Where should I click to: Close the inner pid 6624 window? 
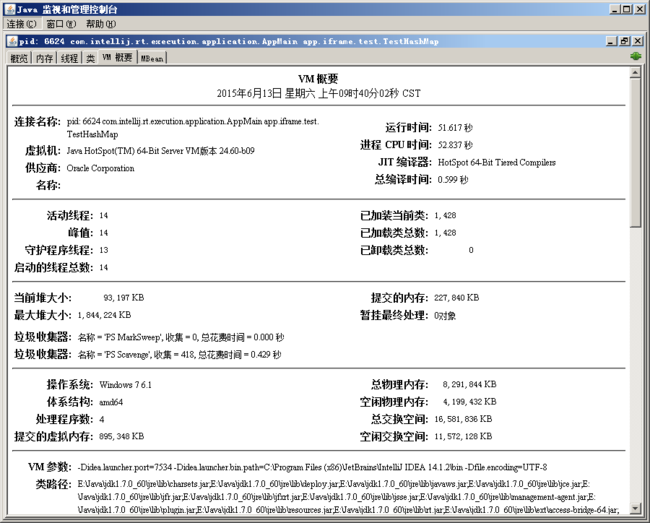tap(638, 41)
